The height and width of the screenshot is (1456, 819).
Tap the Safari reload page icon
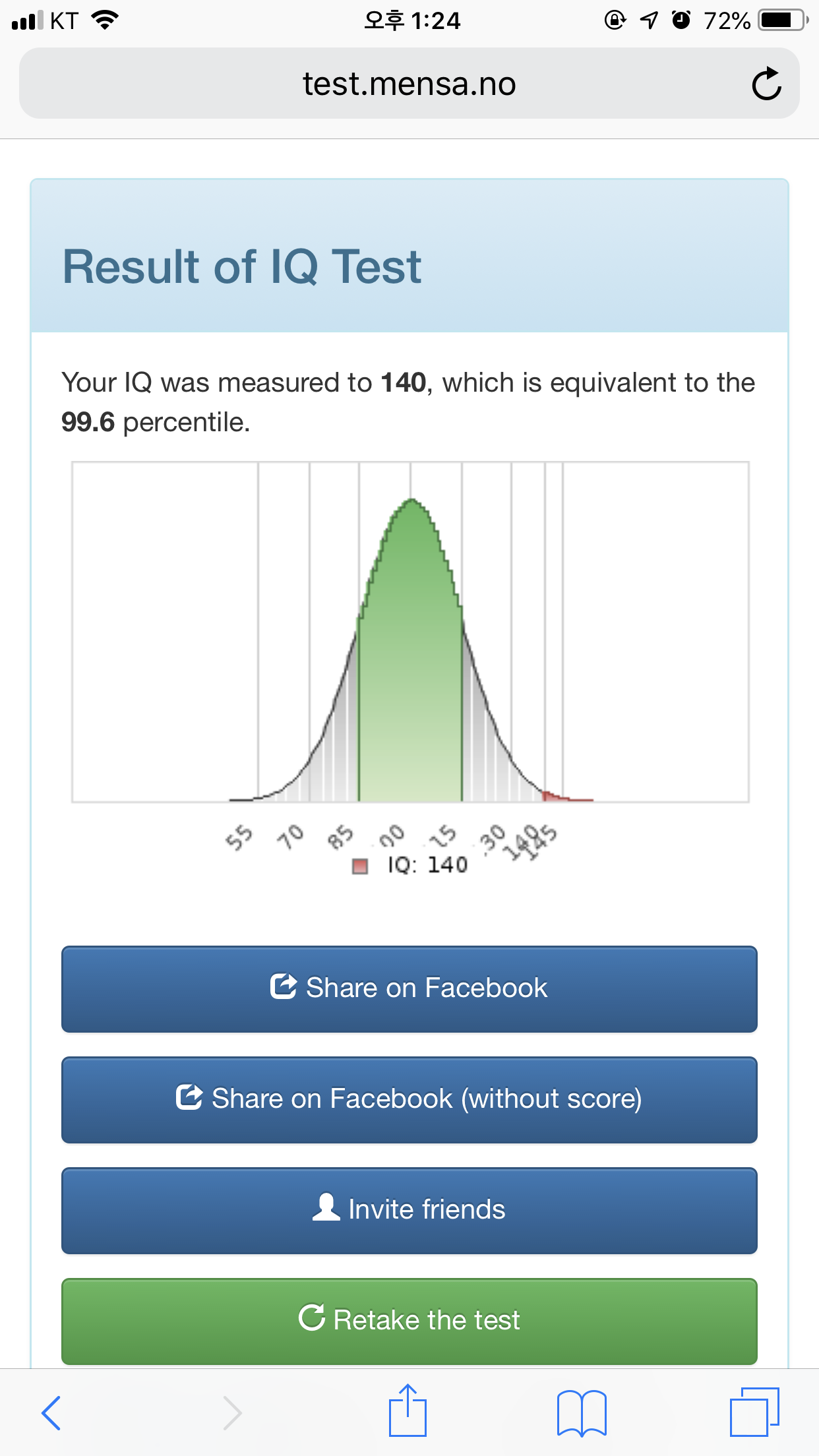click(766, 84)
